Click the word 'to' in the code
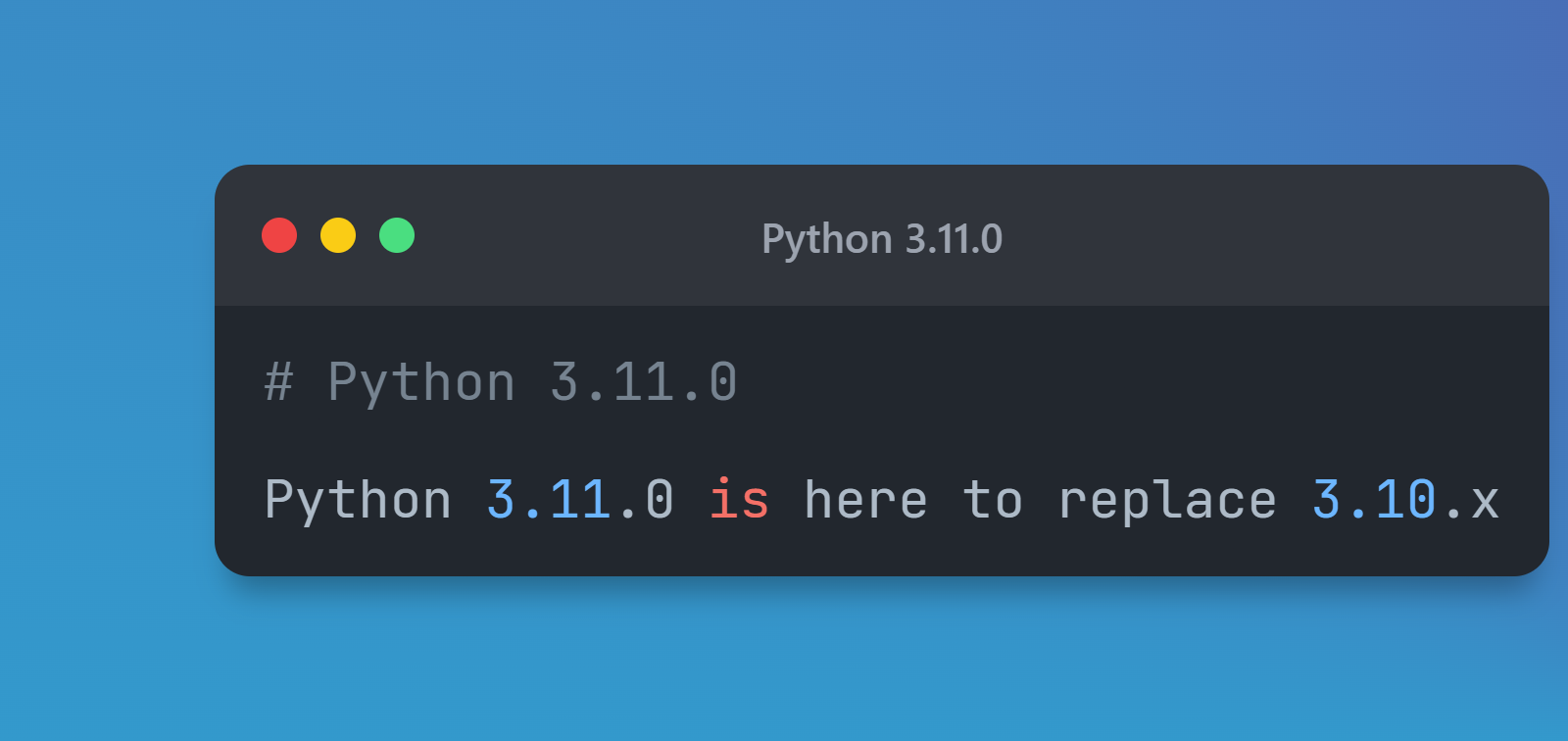 993,501
